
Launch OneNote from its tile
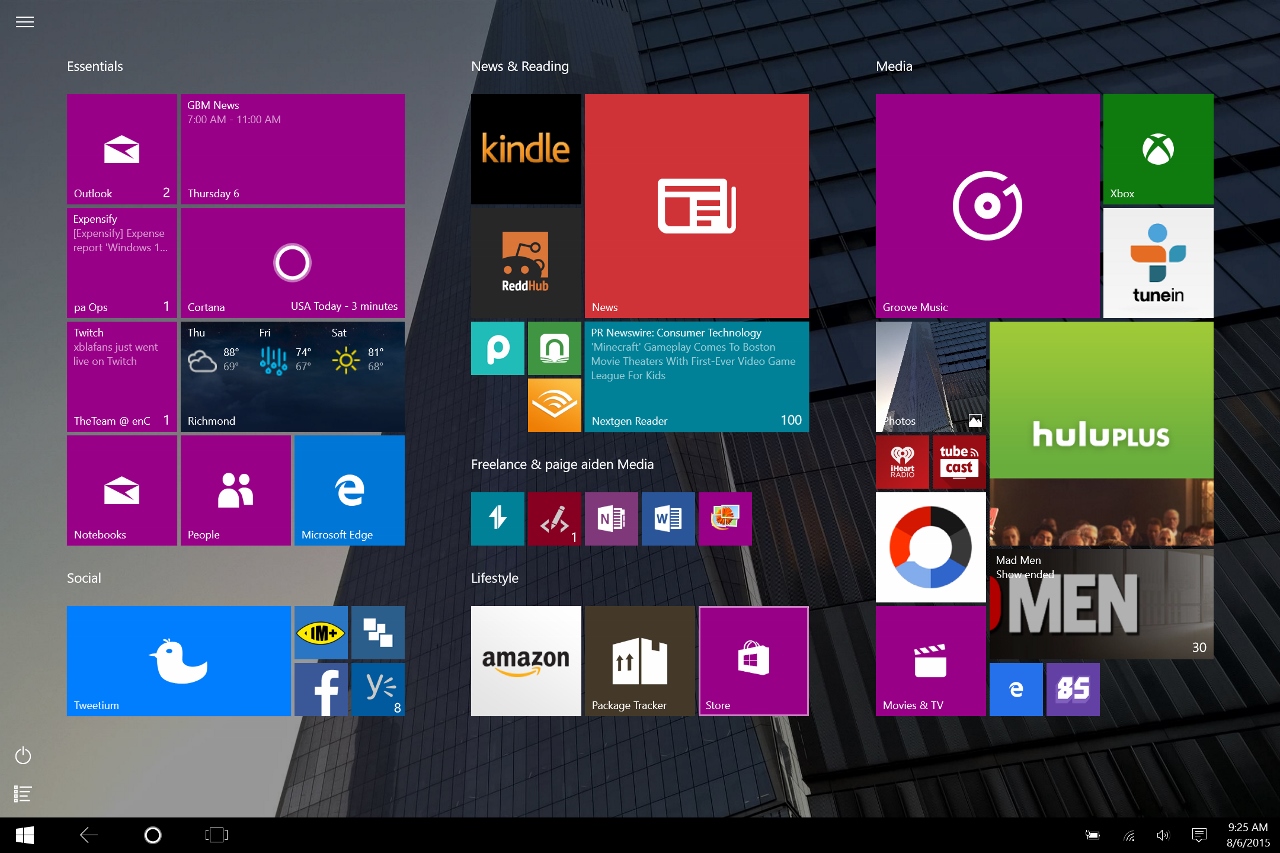[x=611, y=518]
